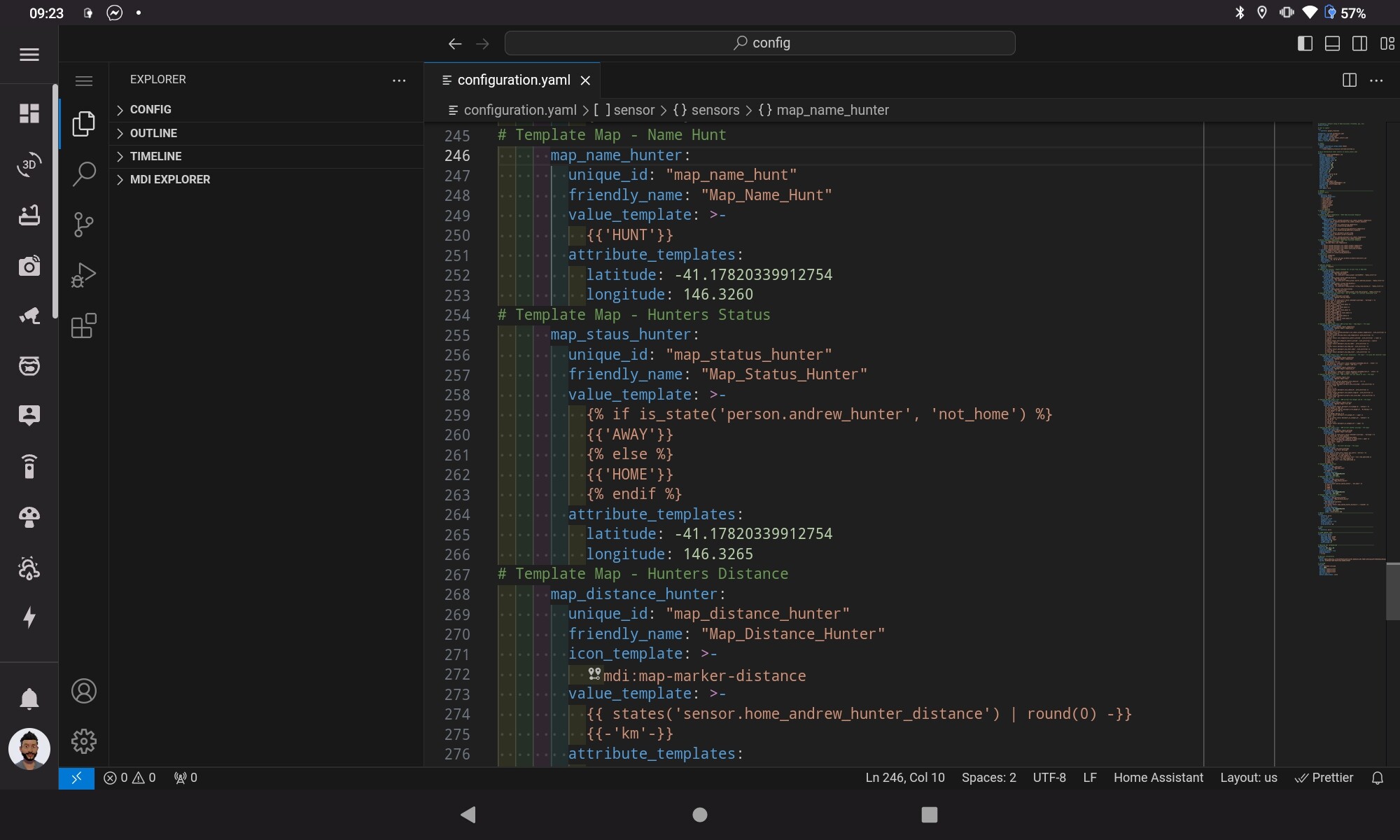Open the Accounts menu icon
This screenshot has height=840, width=1400.
tap(83, 691)
